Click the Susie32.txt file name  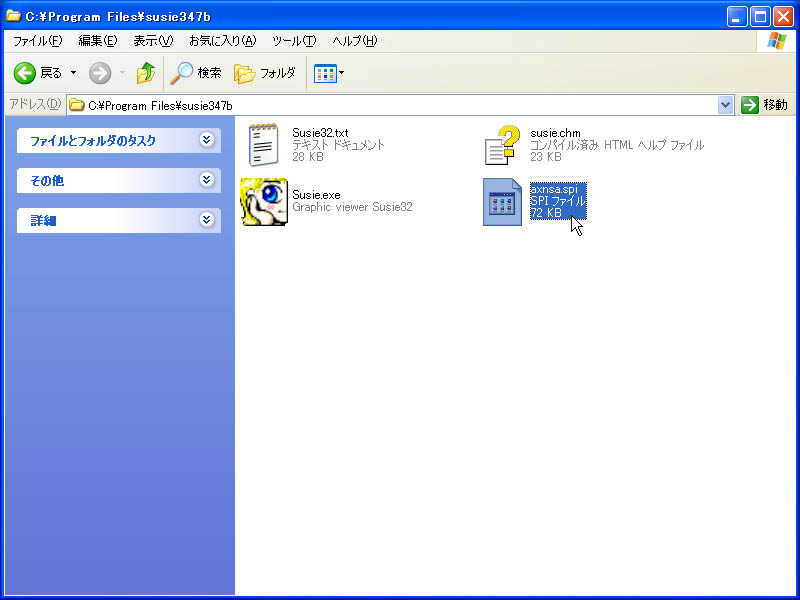[320, 133]
